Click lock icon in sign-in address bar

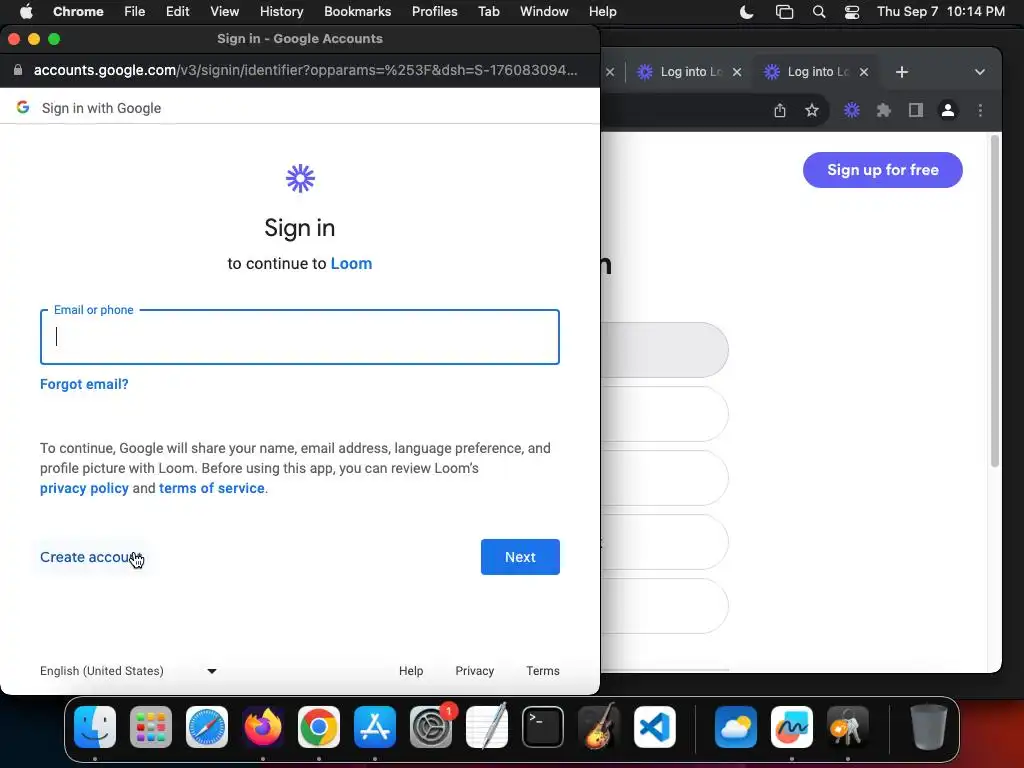18,70
